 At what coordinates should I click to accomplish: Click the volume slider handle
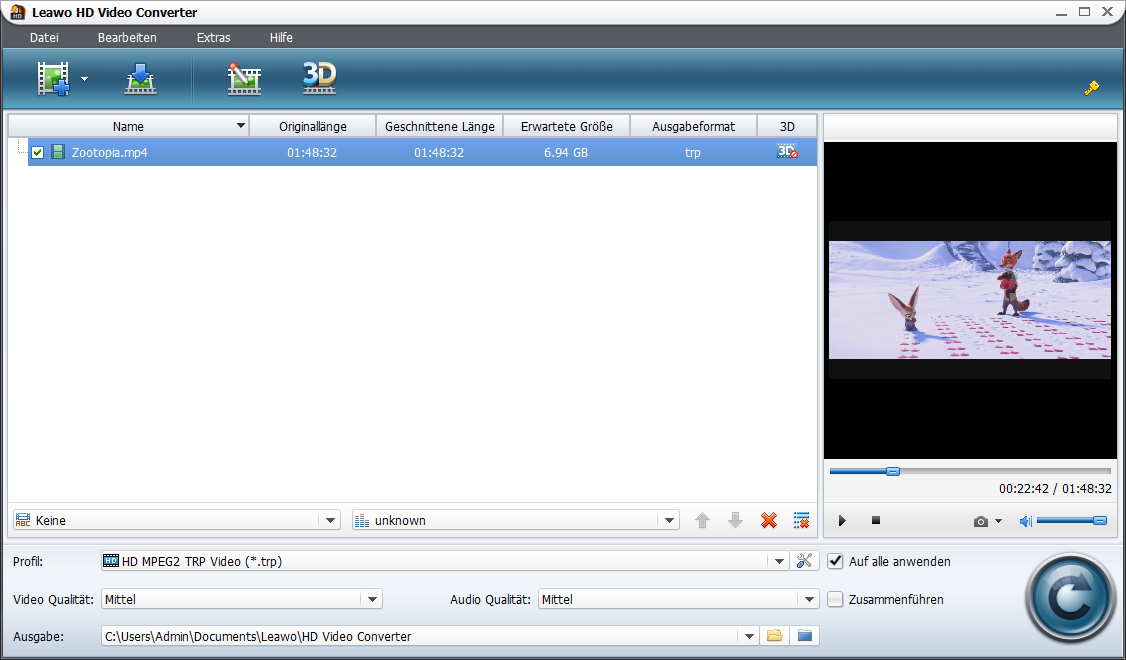[1099, 521]
